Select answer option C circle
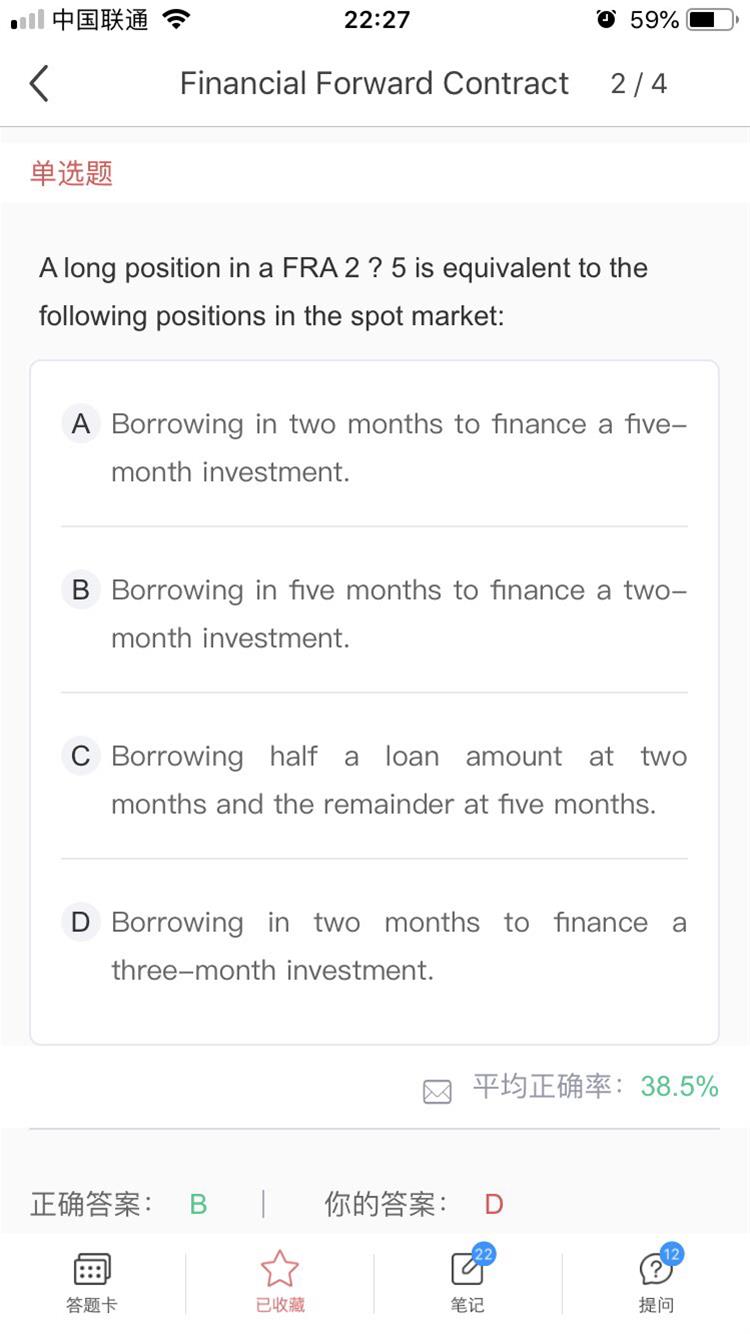 tap(81, 756)
